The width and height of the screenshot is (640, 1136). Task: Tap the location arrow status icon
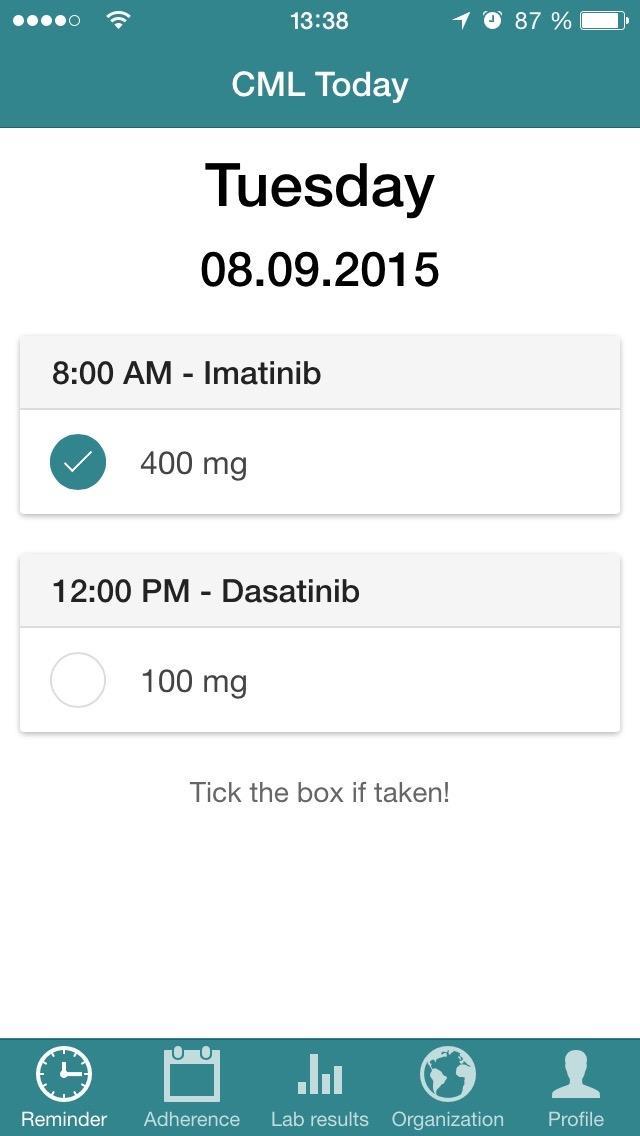click(x=461, y=20)
